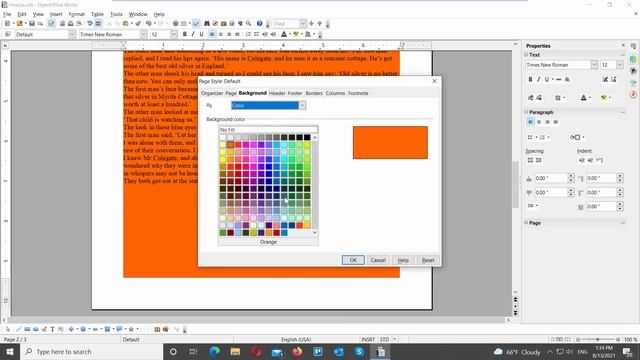Viewport: 640px width, 360px height.
Task: Collapse the Paragraph section in sidebar
Action: click(x=526, y=112)
